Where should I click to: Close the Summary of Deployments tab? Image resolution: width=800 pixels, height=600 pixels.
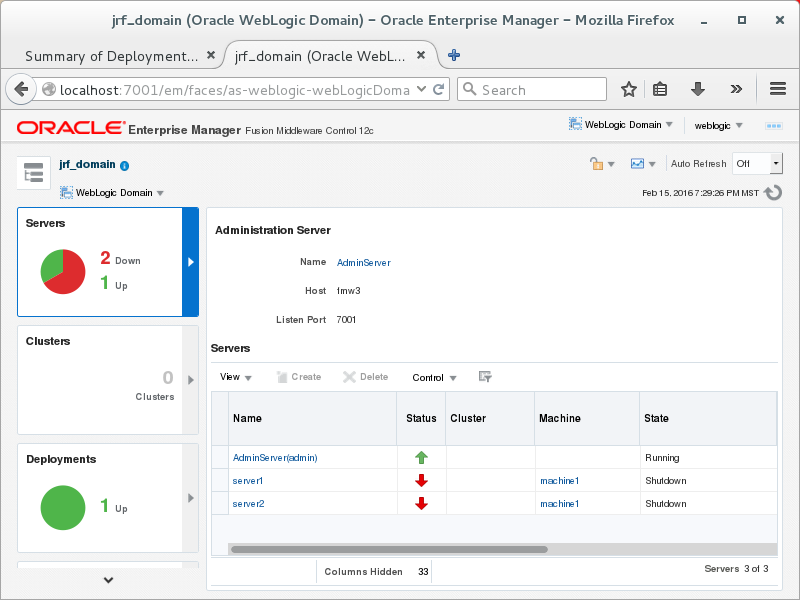211,55
